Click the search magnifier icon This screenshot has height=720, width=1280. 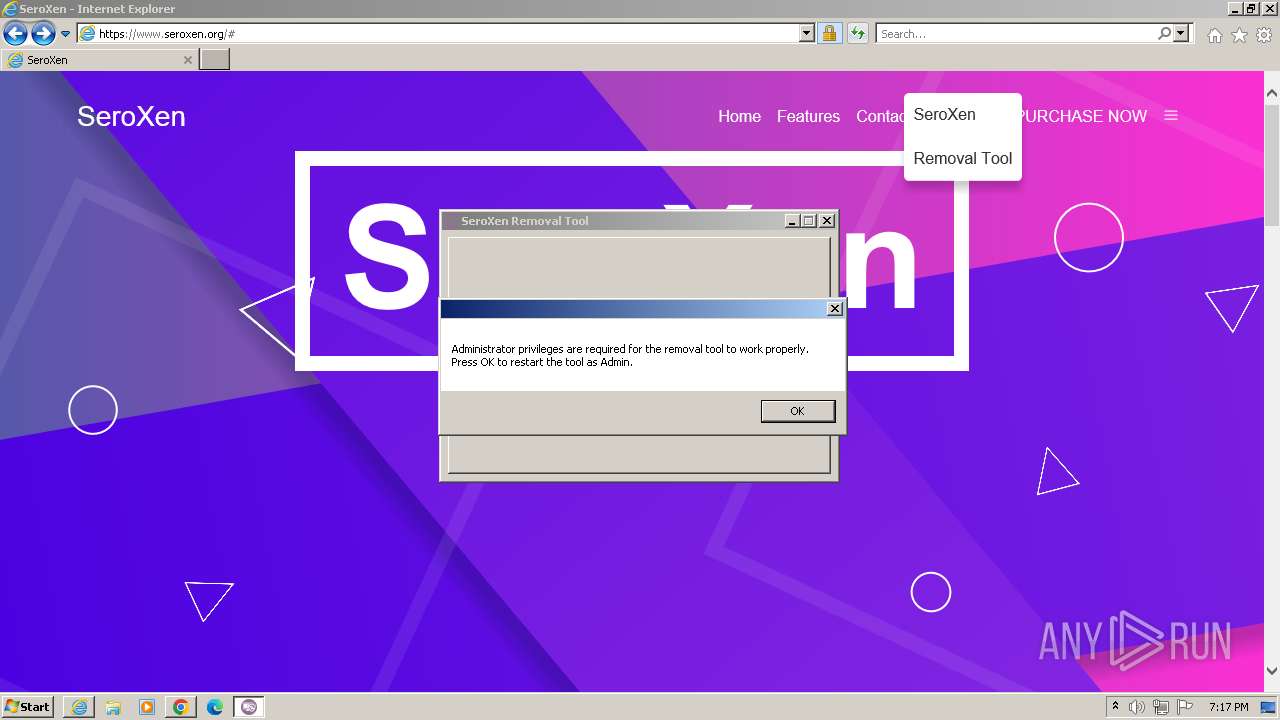tap(1164, 34)
